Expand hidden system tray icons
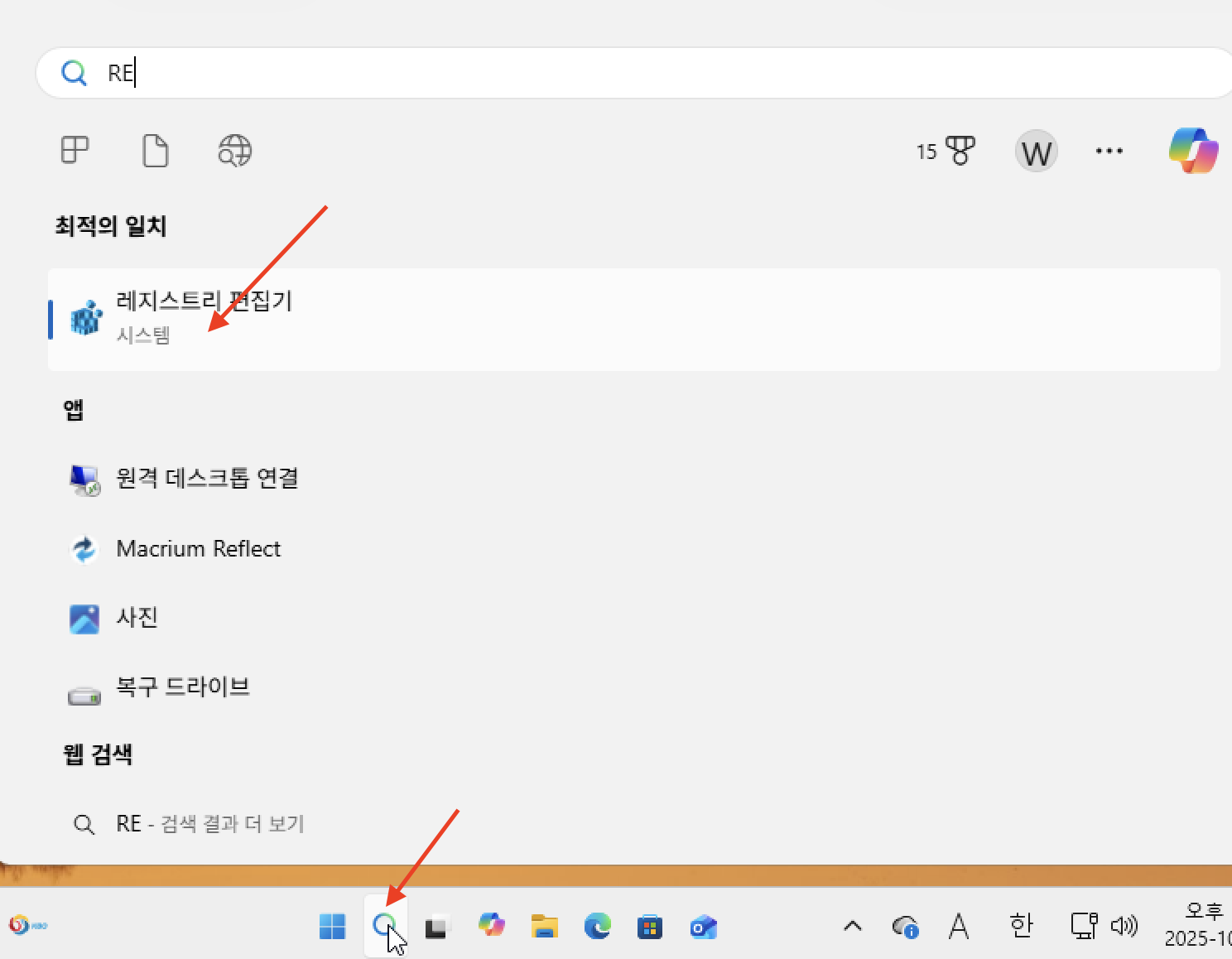Viewport: 1232px width, 959px height. pos(852,926)
